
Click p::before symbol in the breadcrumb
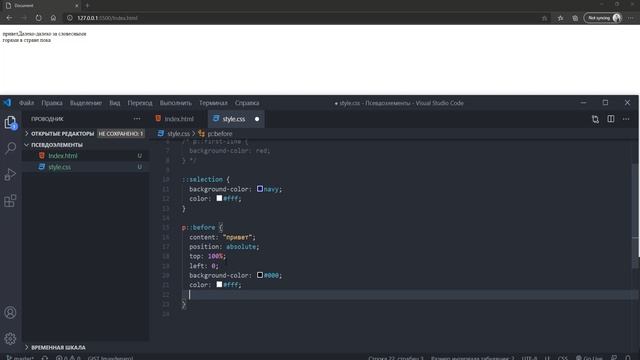[x=220, y=133]
